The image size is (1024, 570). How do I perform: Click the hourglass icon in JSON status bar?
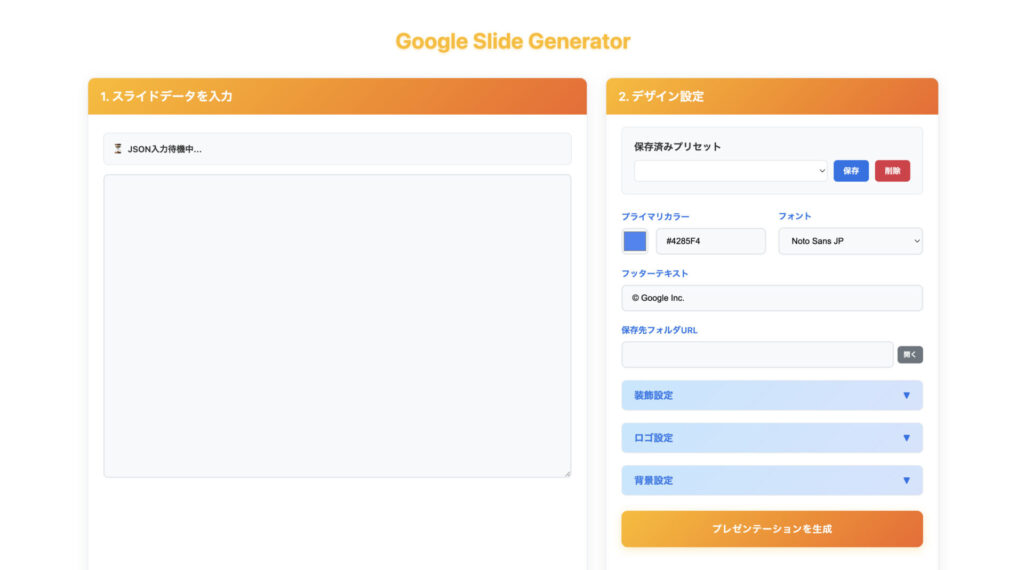[x=118, y=149]
